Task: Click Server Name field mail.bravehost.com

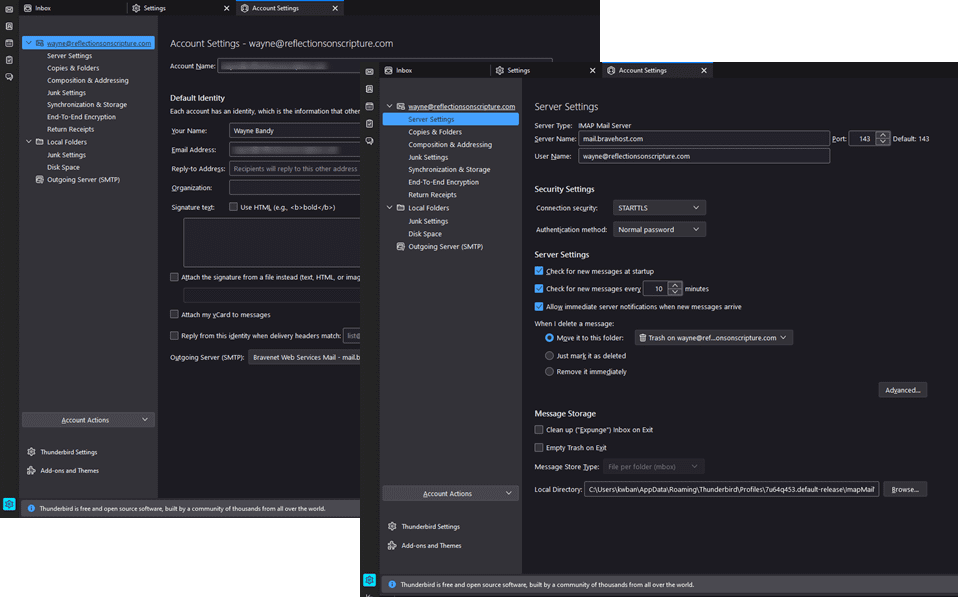Action: pos(704,139)
